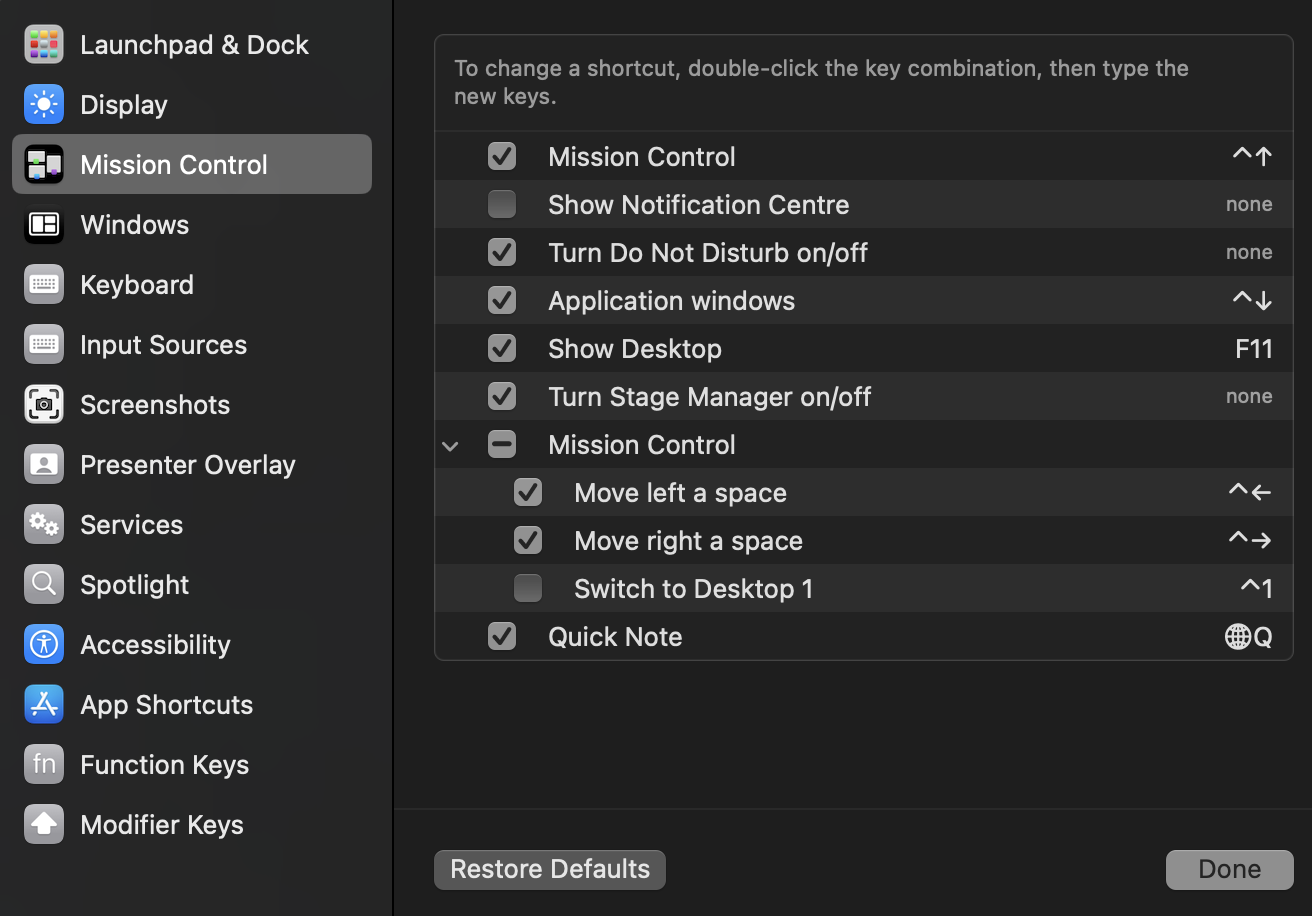
Task: Select Modifier Keys in sidebar
Action: [x=162, y=825]
